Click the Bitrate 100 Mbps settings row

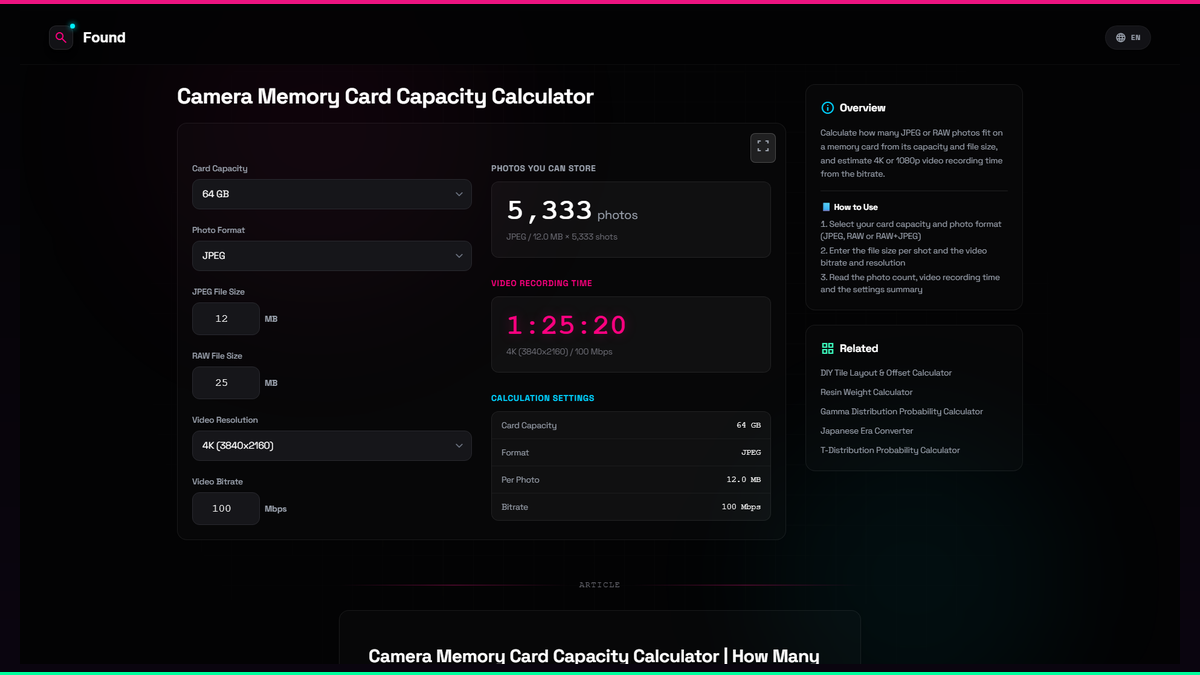631,507
